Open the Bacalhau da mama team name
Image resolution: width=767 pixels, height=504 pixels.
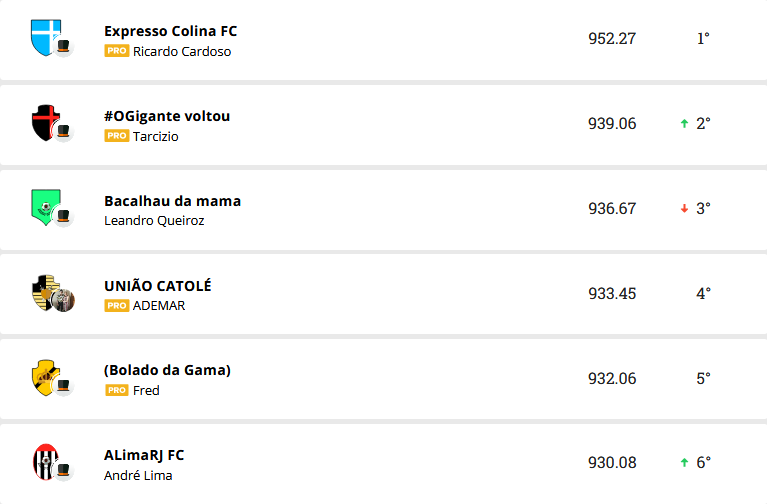(172, 201)
